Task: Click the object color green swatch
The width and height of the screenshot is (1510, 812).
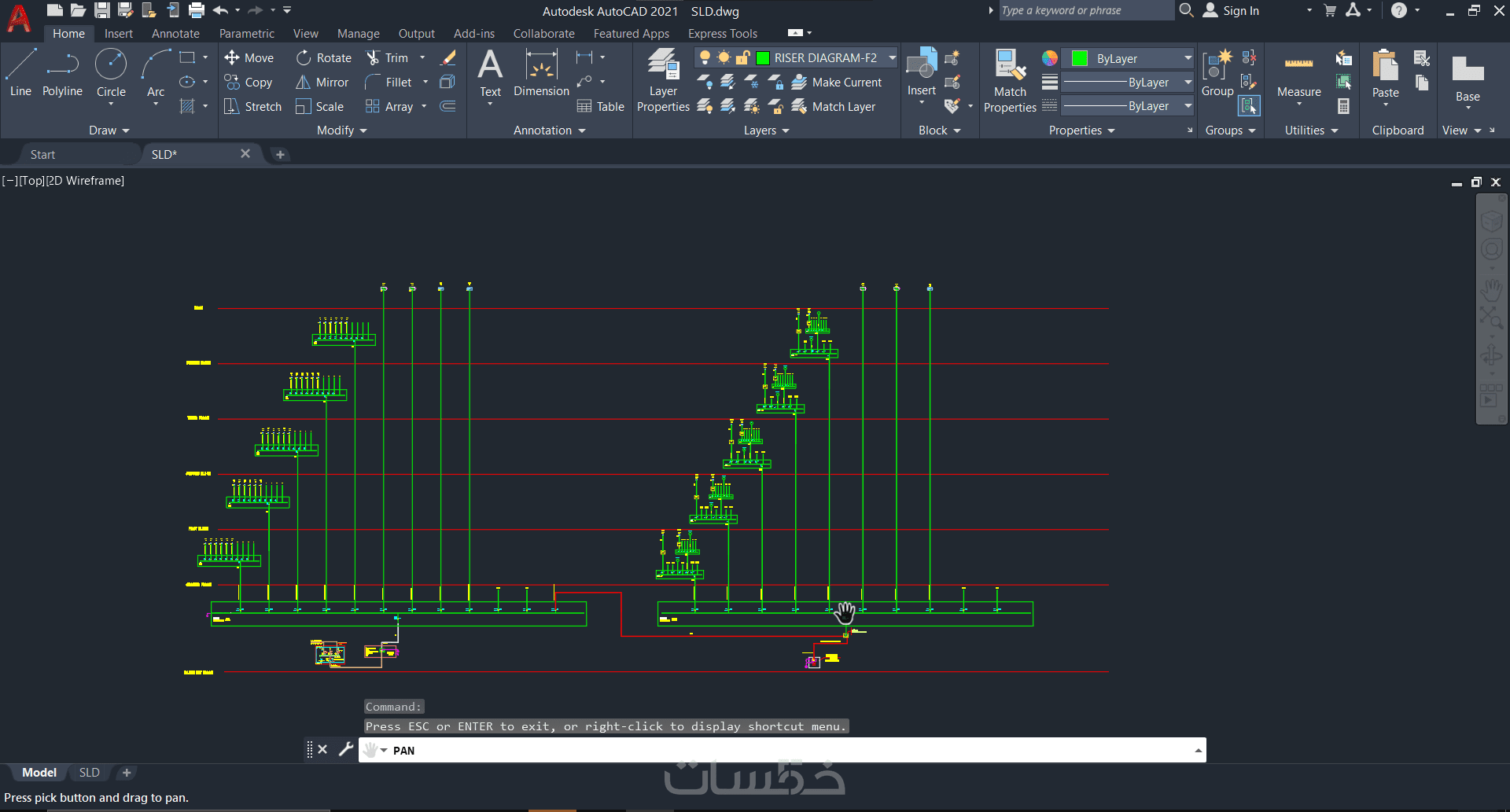Action: point(1080,58)
